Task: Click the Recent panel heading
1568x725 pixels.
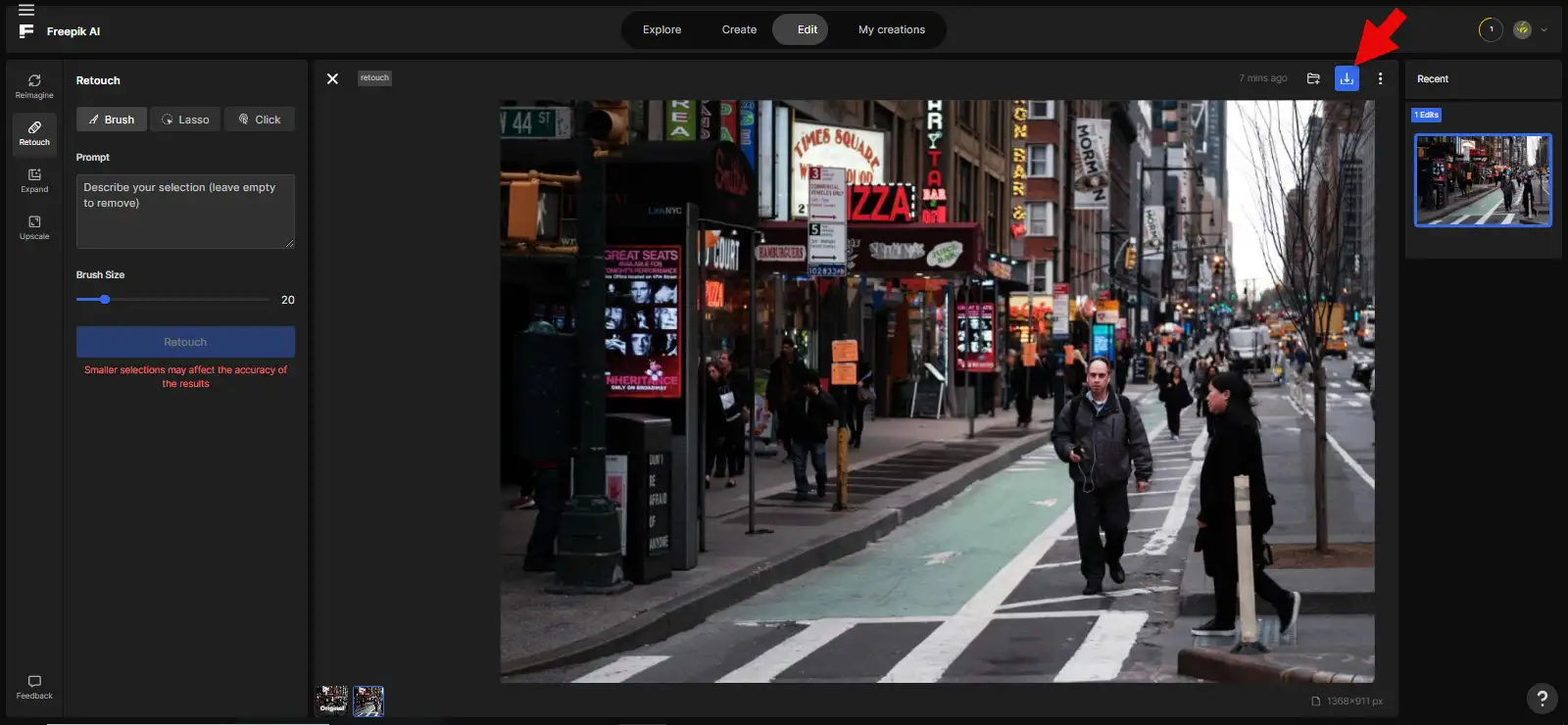Action: (x=1433, y=79)
